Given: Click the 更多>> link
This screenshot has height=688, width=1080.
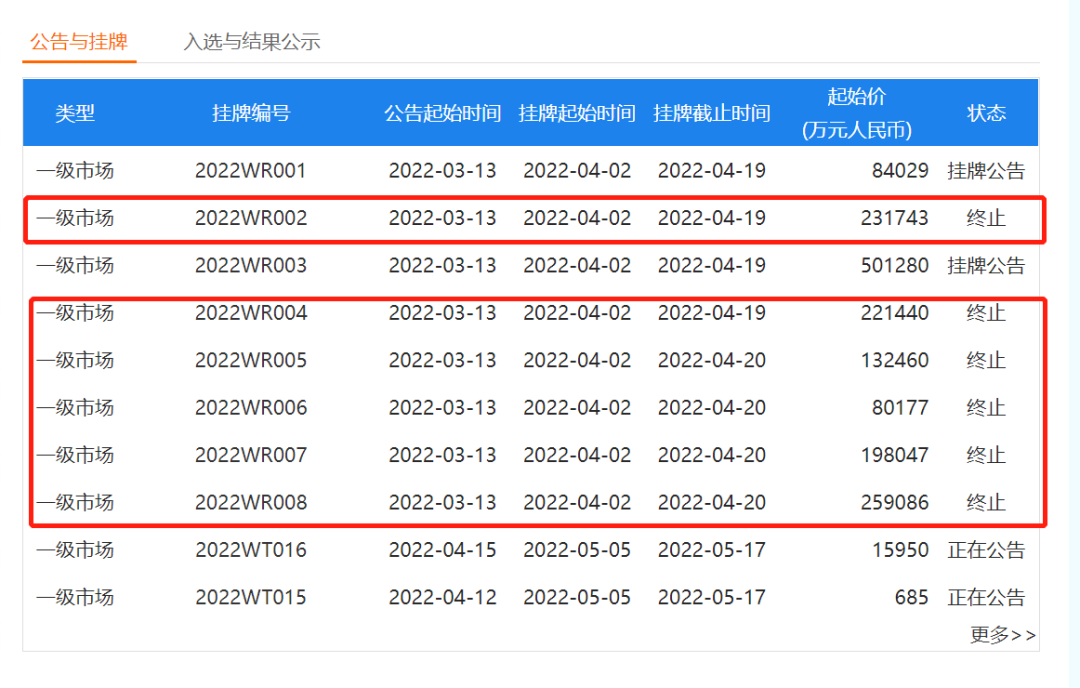Looking at the screenshot, I should 1003,634.
